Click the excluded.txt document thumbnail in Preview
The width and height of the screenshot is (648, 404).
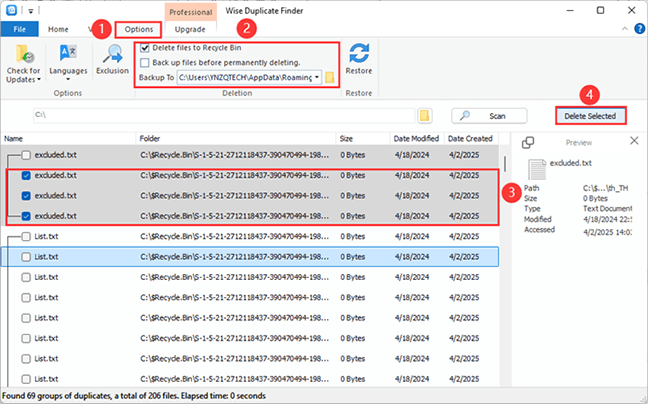(537, 169)
